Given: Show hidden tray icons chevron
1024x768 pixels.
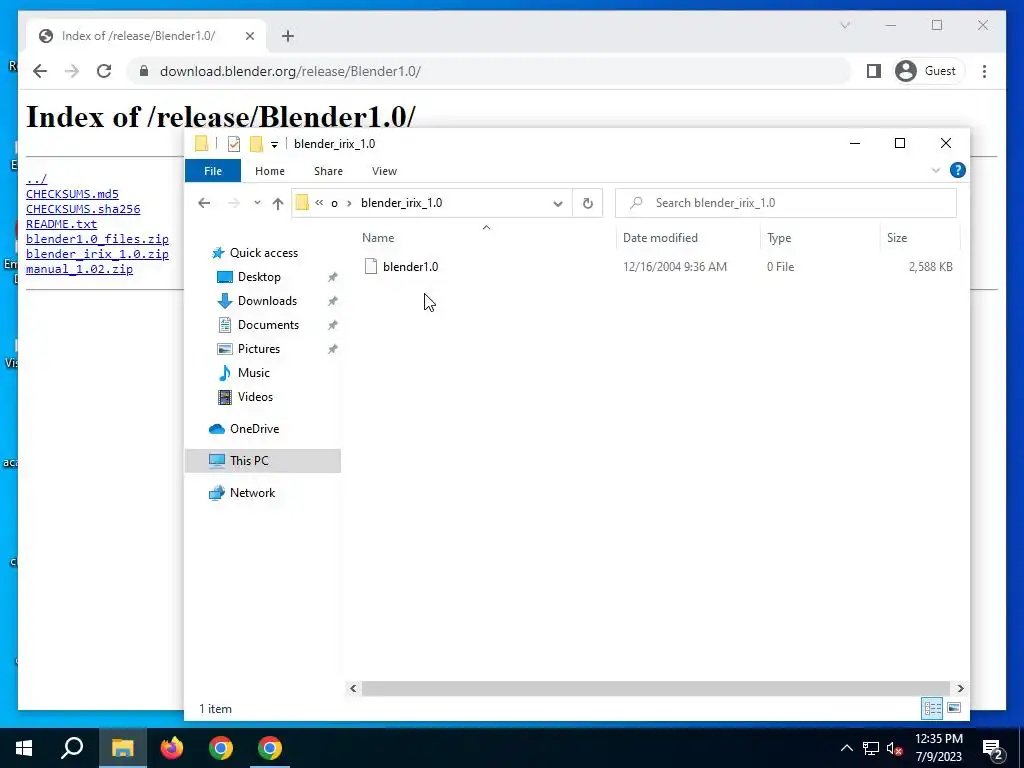Looking at the screenshot, I should (846, 748).
